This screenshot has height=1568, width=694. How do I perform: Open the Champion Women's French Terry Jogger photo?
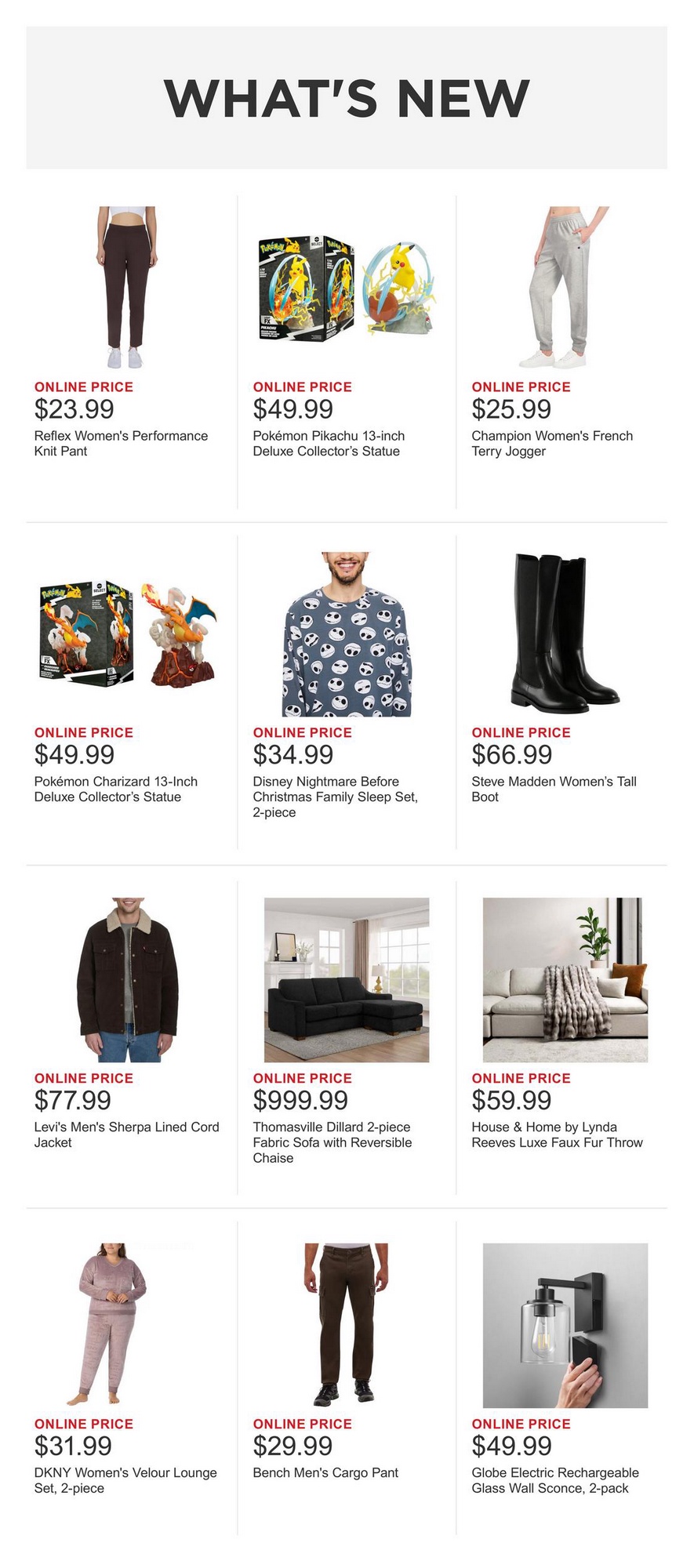coord(565,288)
